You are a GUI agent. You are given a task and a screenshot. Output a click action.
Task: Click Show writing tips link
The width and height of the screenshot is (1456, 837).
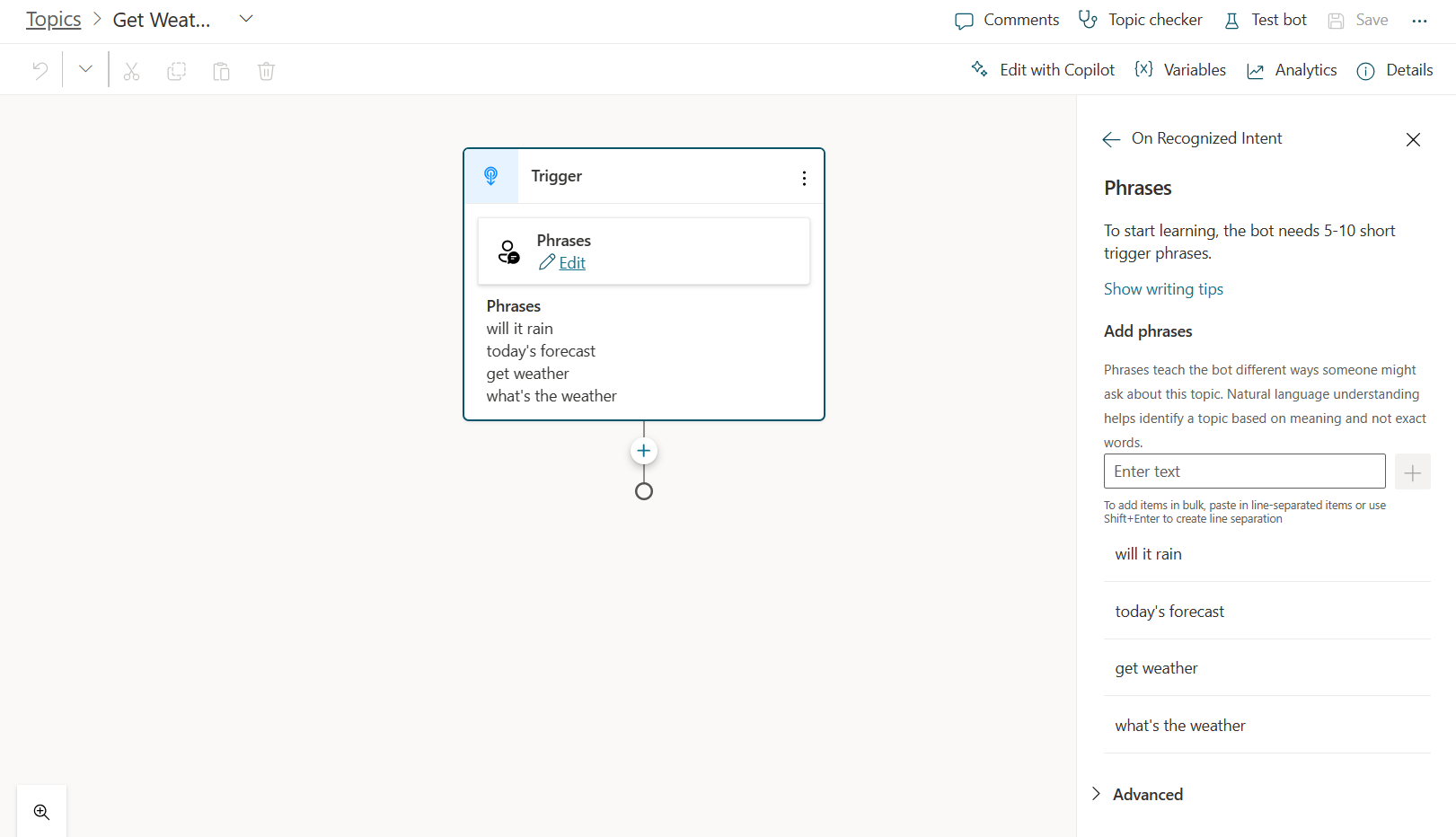[x=1163, y=289]
